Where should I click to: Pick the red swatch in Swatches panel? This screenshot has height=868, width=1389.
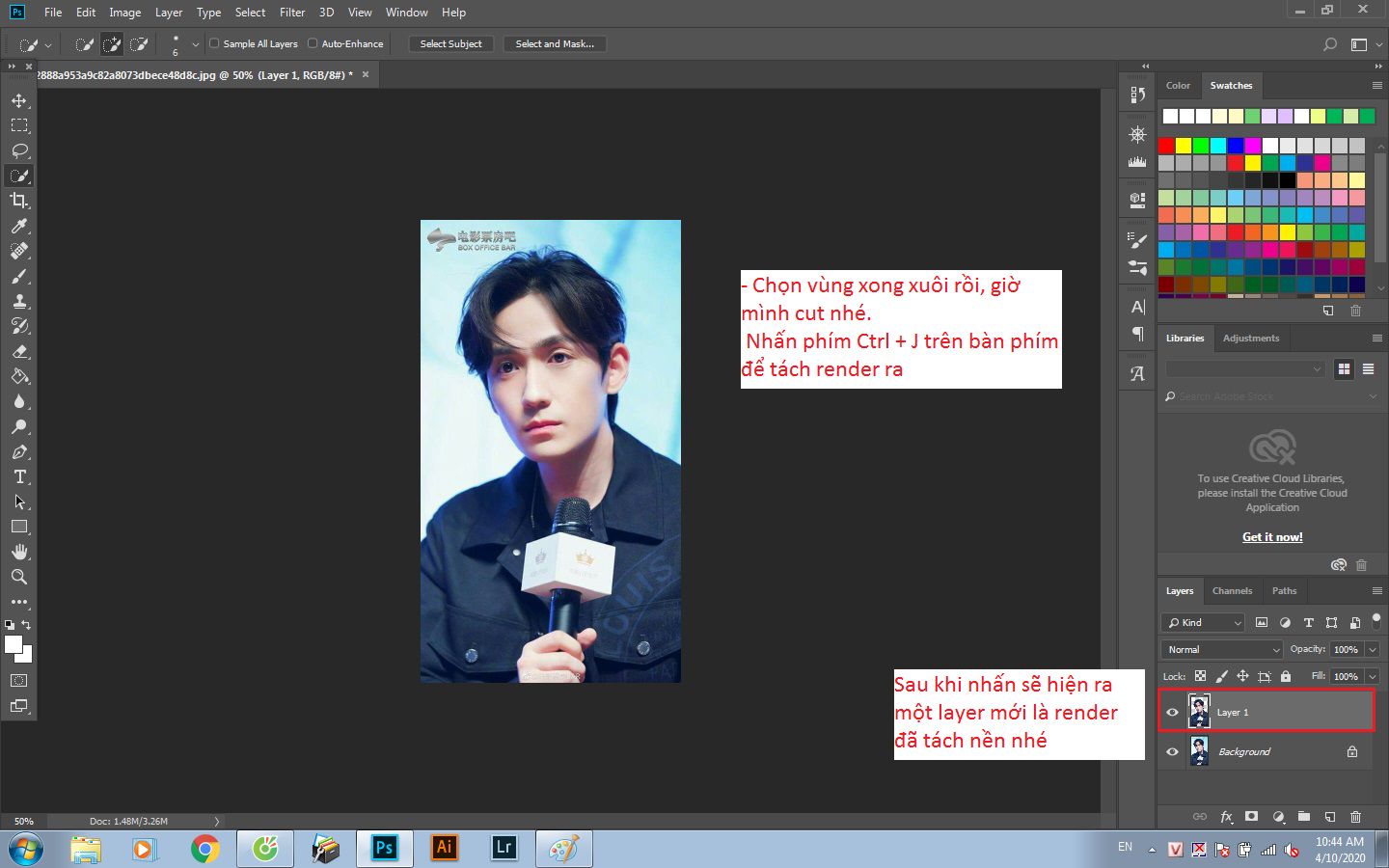(x=1166, y=146)
